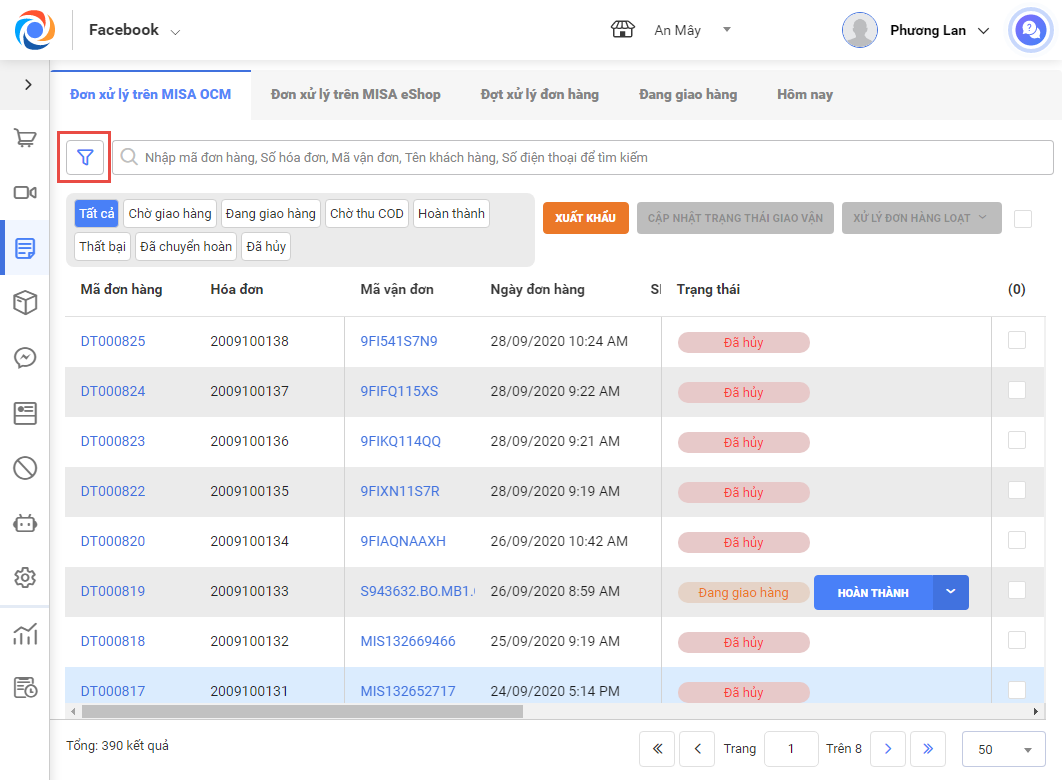Image resolution: width=1062 pixels, height=780 pixels.
Task: Open the package box sidebar icon
Action: 25,303
